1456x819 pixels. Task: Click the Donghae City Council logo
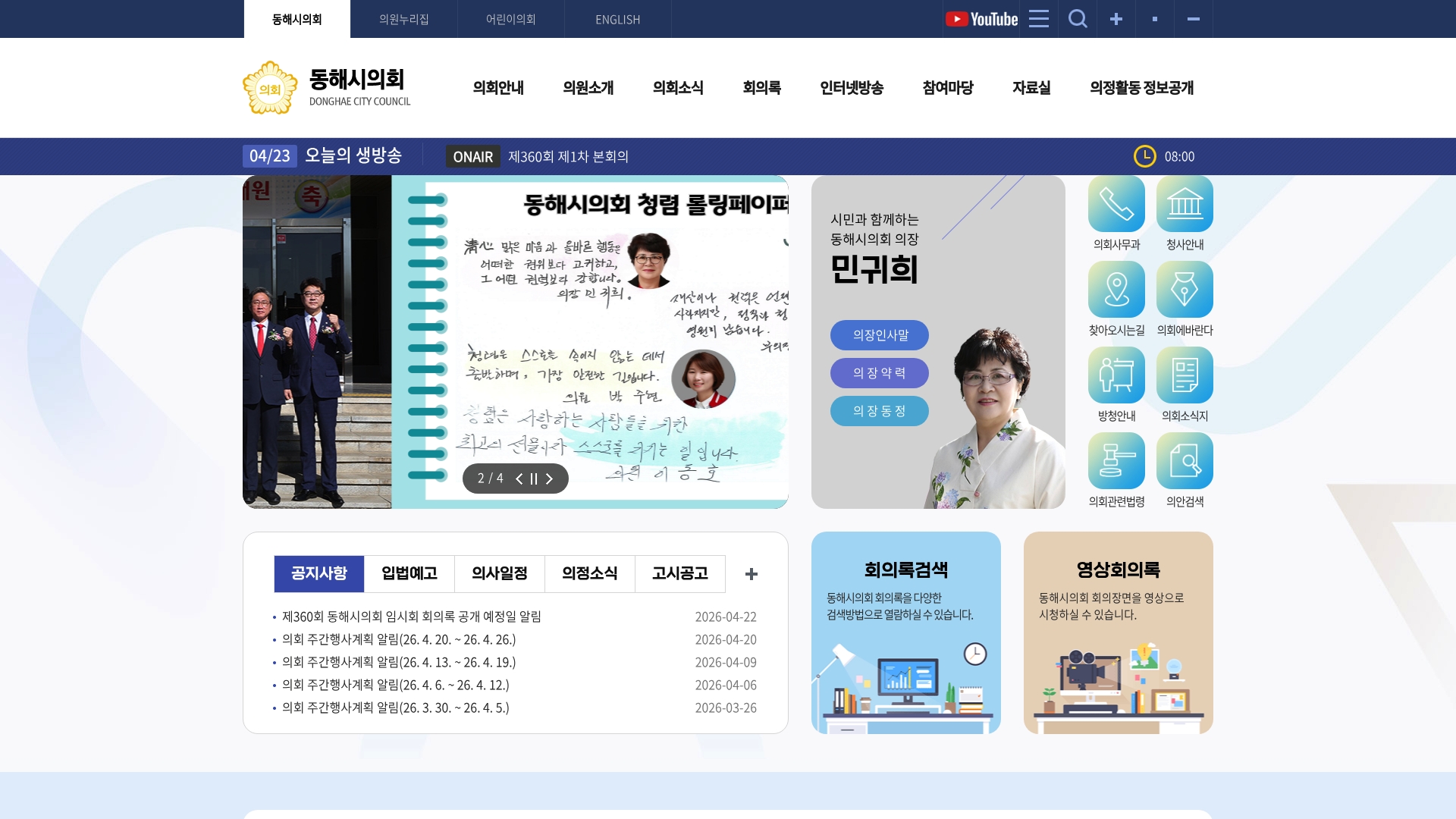coord(327,88)
